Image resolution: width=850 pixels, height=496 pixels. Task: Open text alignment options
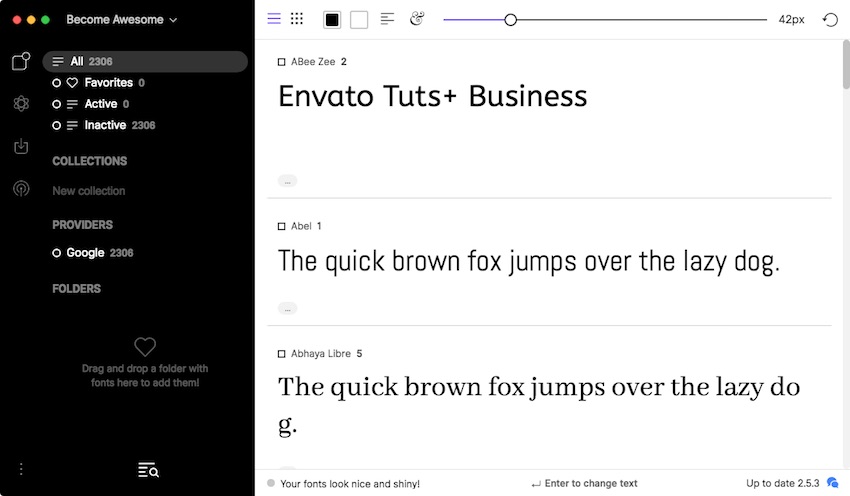[x=387, y=19]
